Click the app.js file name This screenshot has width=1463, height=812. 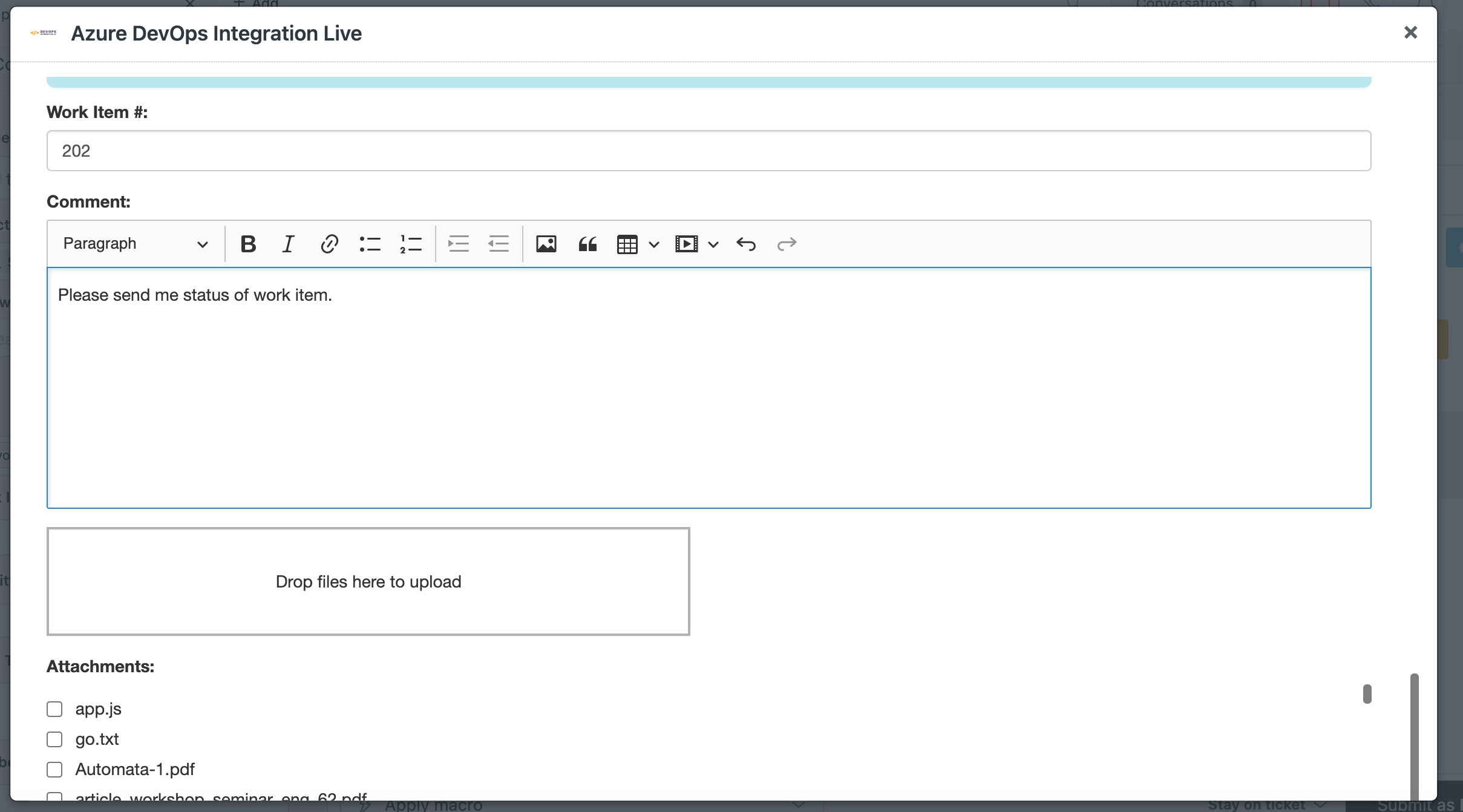tap(98, 709)
